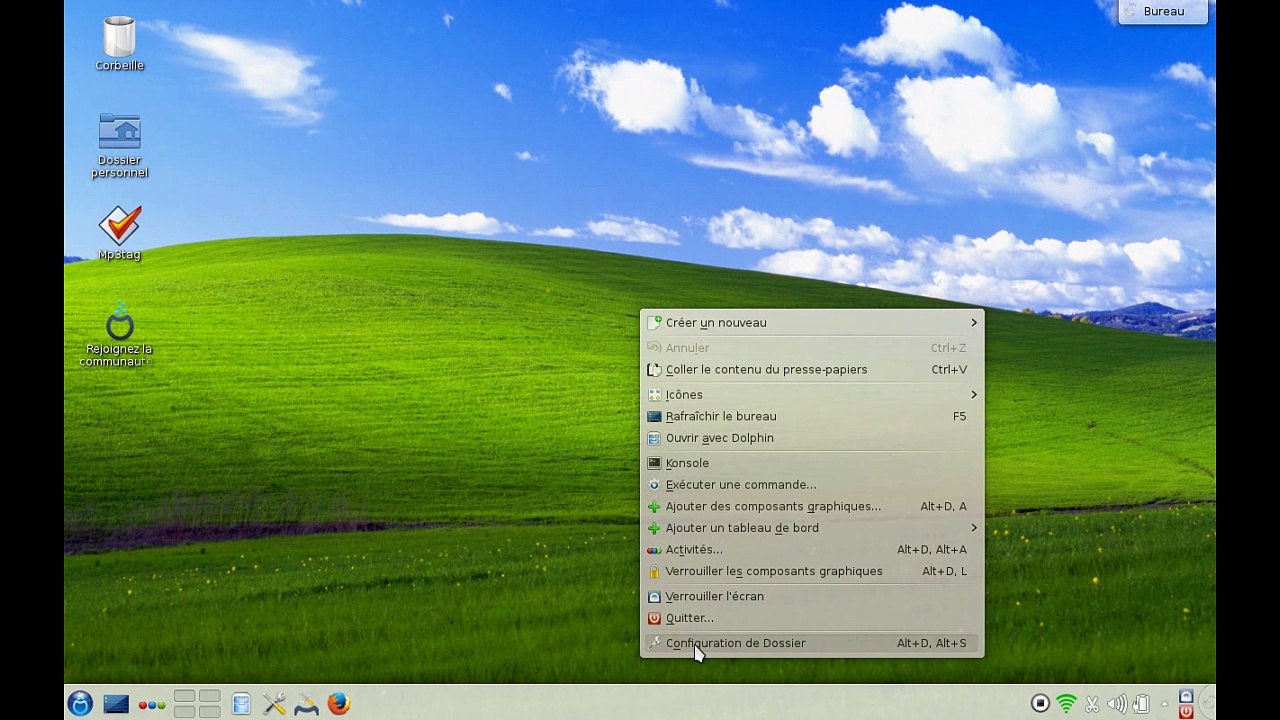Select the Rejoignez la communauté desktop icon
Screen dimensions: 1280x720
(x=119, y=335)
